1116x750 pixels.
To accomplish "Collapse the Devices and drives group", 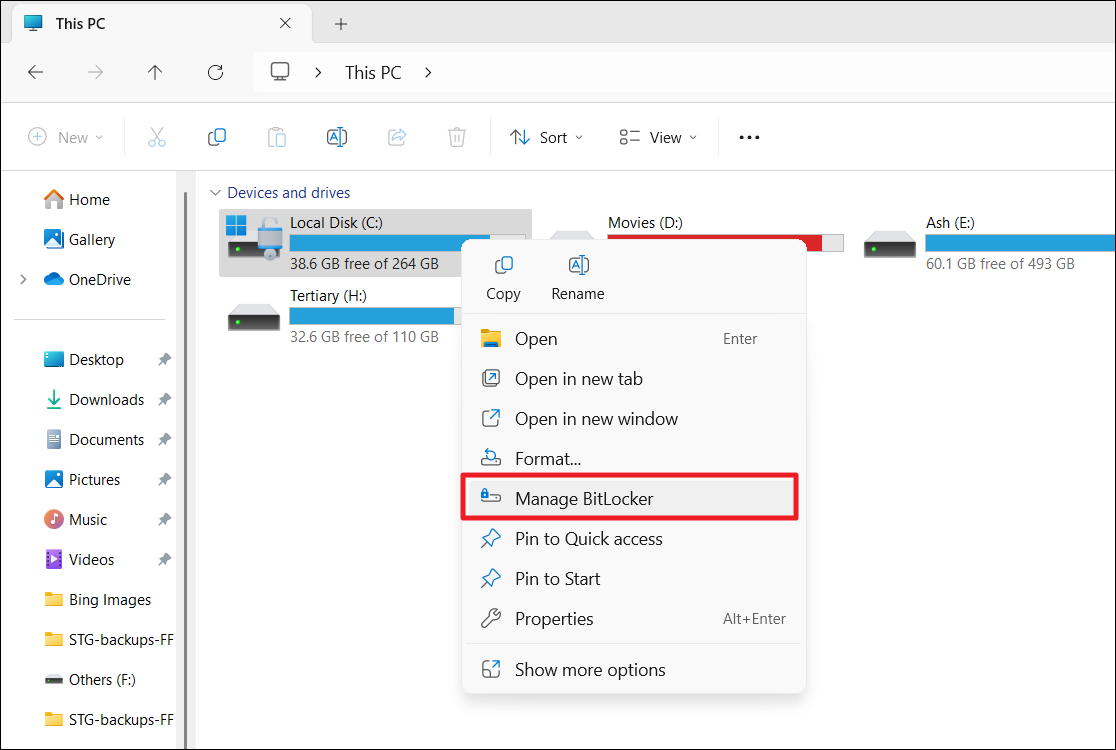I will point(214,193).
